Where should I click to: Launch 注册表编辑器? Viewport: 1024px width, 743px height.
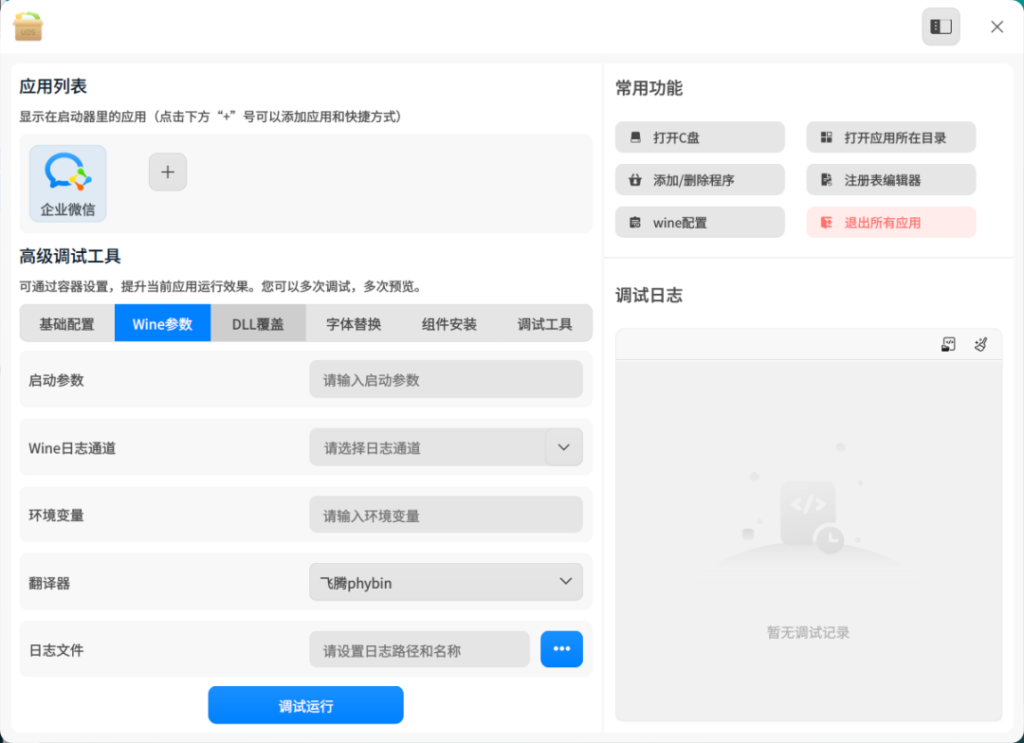pyautogui.click(x=890, y=180)
